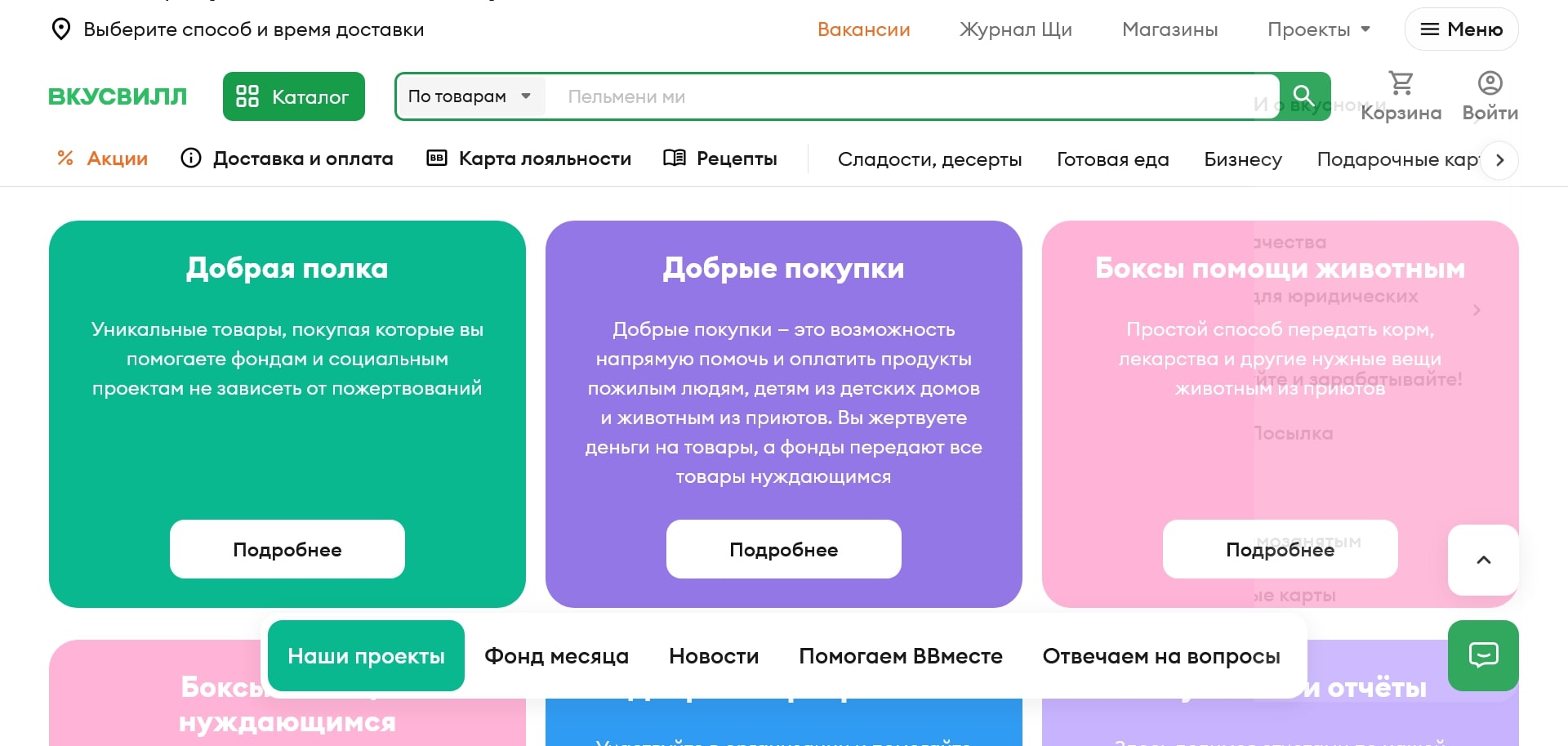
Task: Switch to the Фонд месяца tab
Action: pyautogui.click(x=556, y=655)
